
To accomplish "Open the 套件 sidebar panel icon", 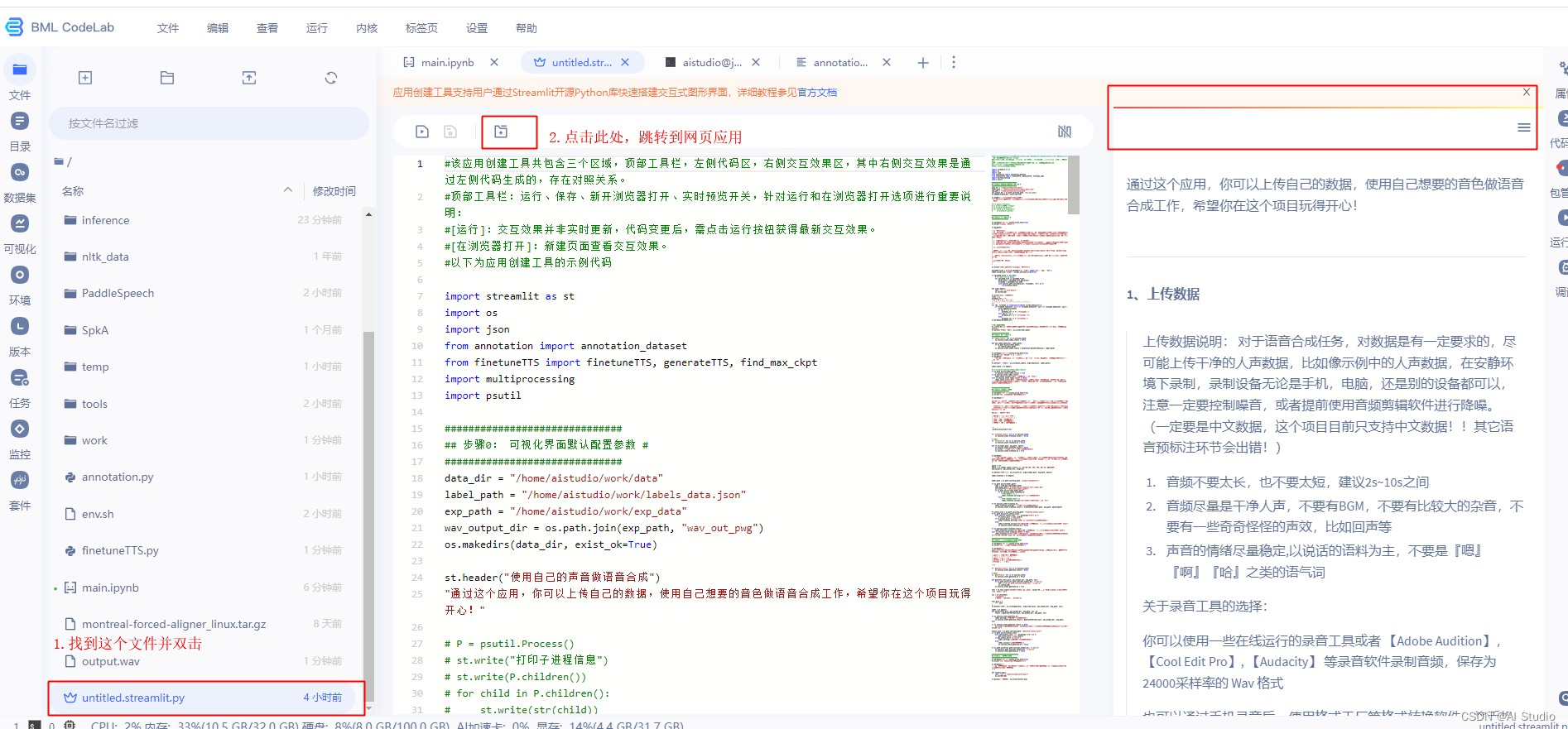I will [20, 480].
